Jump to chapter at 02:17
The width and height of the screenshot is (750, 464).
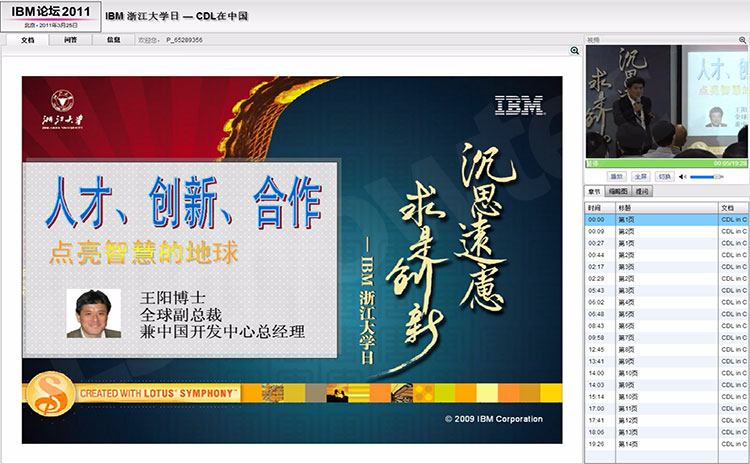667,267
